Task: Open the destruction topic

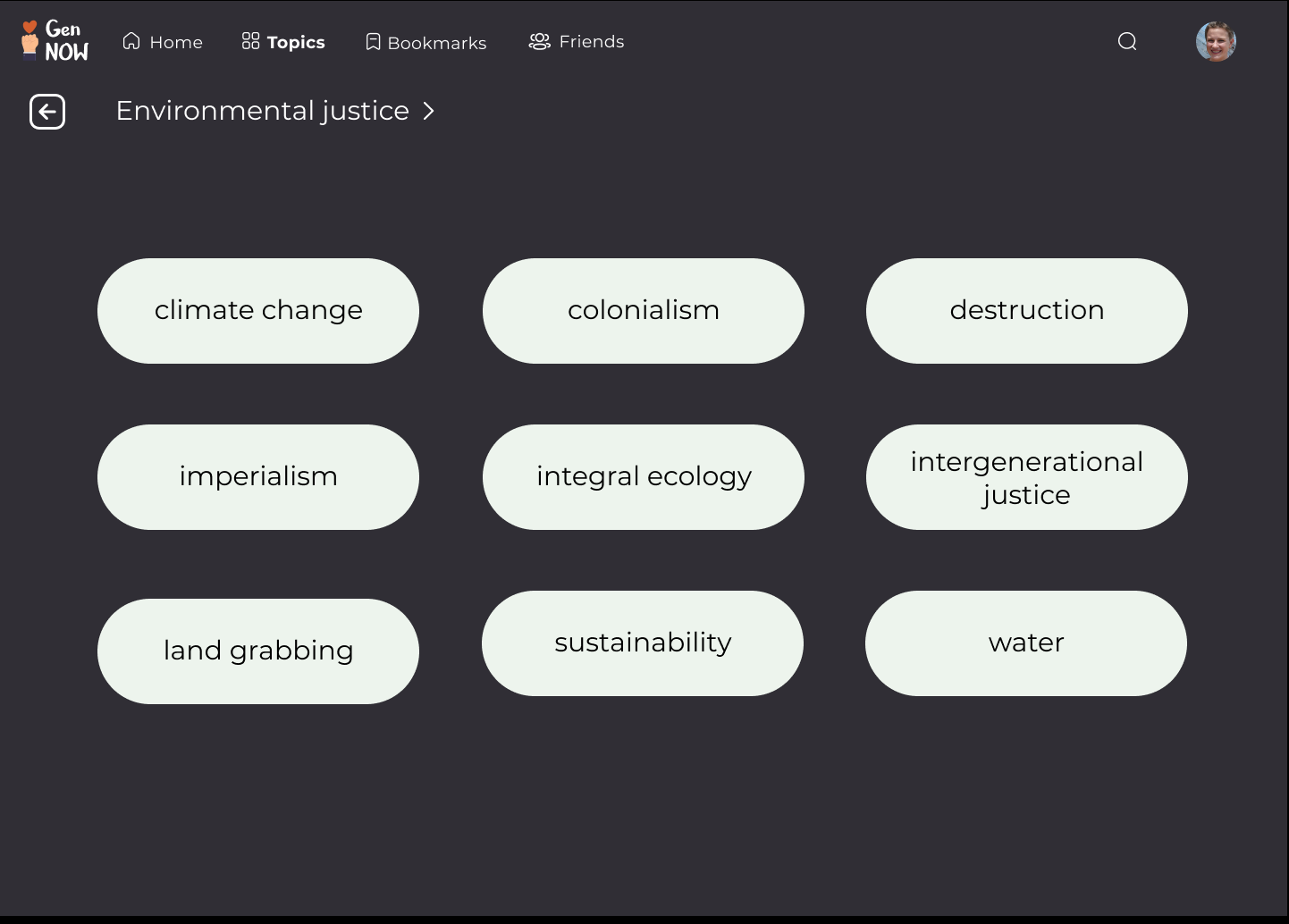Action: (1027, 311)
